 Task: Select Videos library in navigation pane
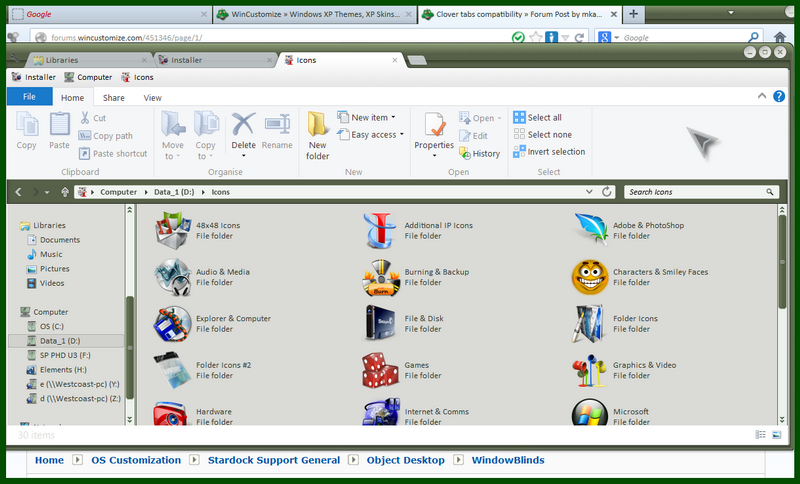coord(52,283)
